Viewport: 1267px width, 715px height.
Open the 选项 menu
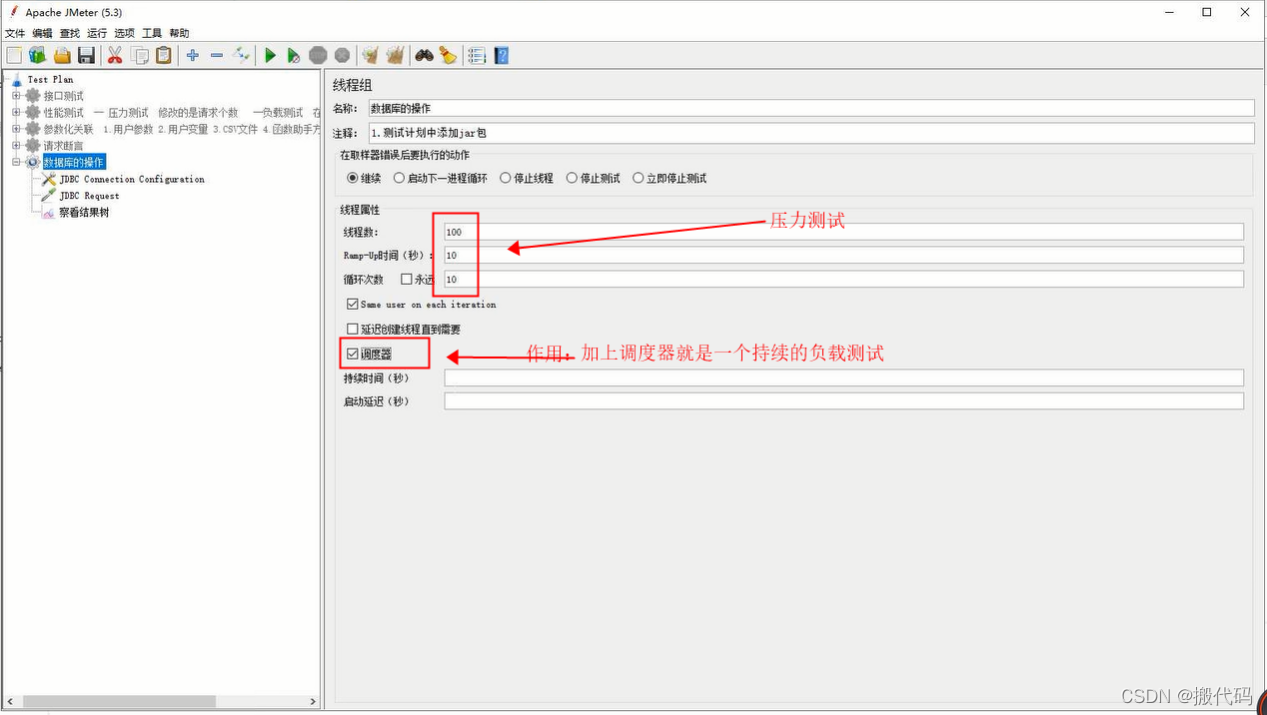pos(124,33)
